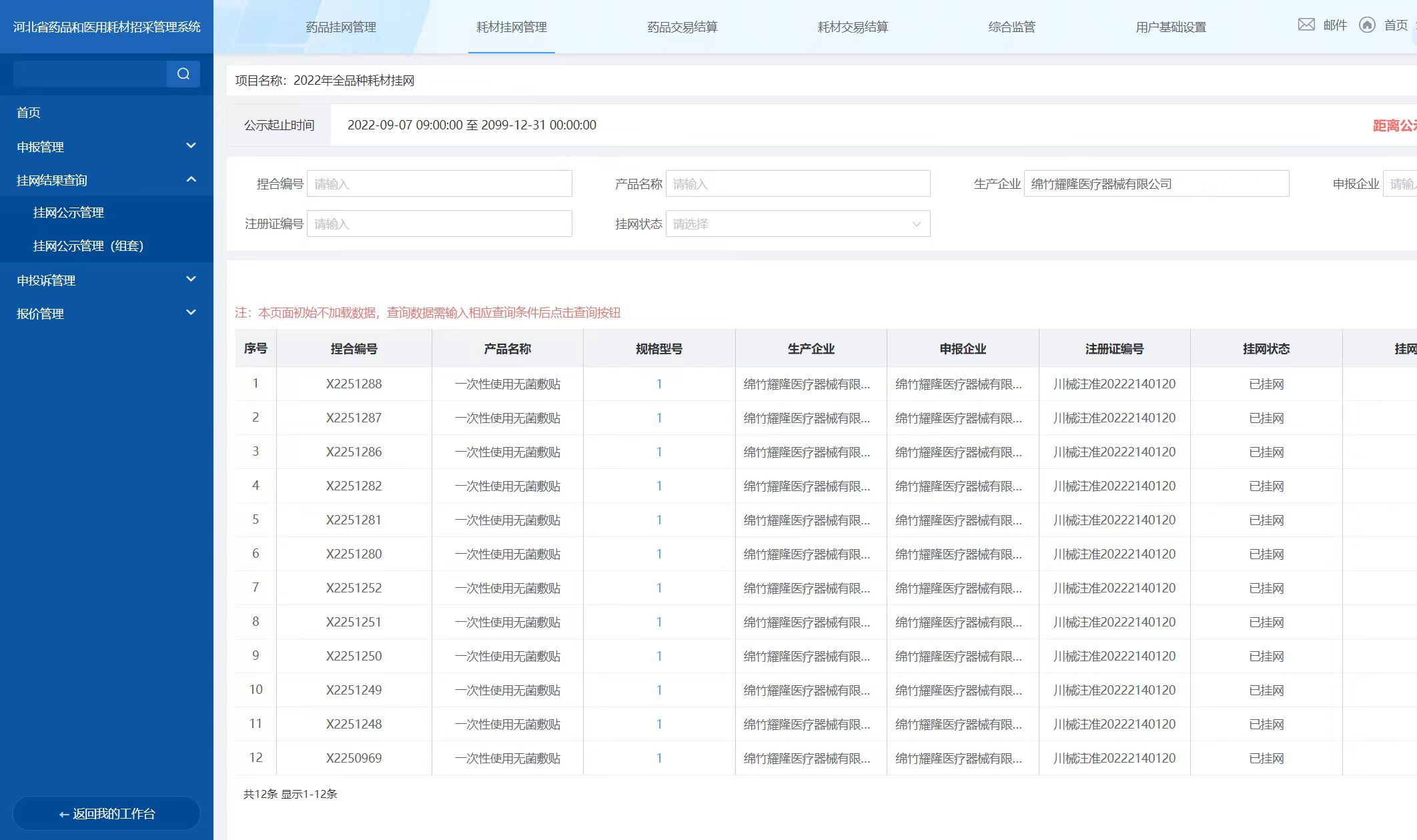Screen dimensions: 1417x840
Task: Click the 规格型号 column header
Action: [659, 348]
